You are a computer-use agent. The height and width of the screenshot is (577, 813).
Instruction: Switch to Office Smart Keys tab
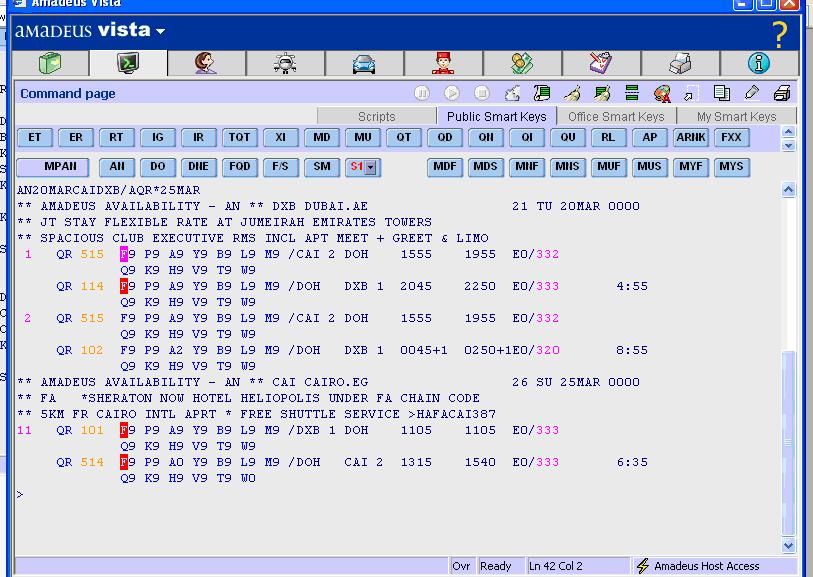click(x=616, y=116)
